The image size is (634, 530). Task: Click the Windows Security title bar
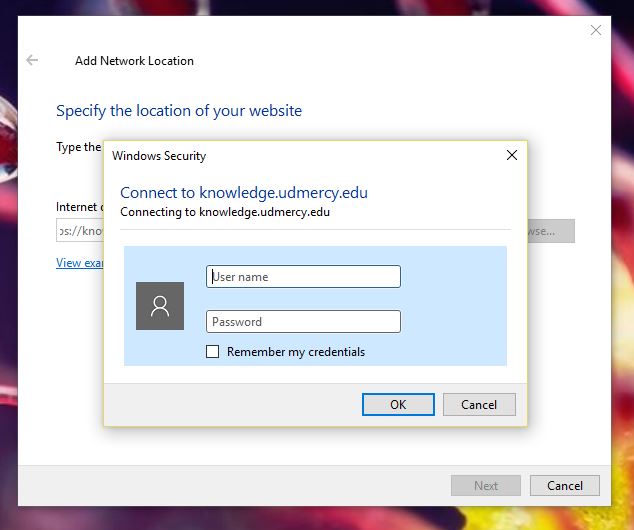300,156
